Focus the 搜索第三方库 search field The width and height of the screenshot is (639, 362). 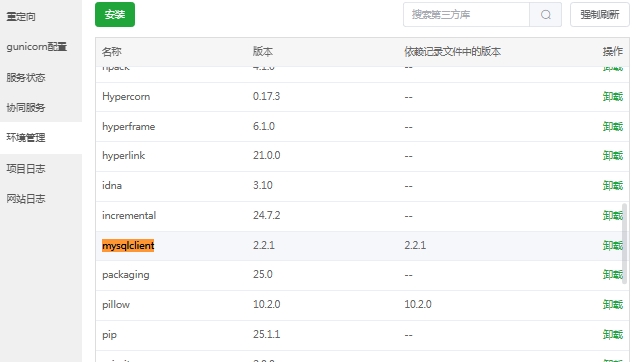tap(466, 15)
